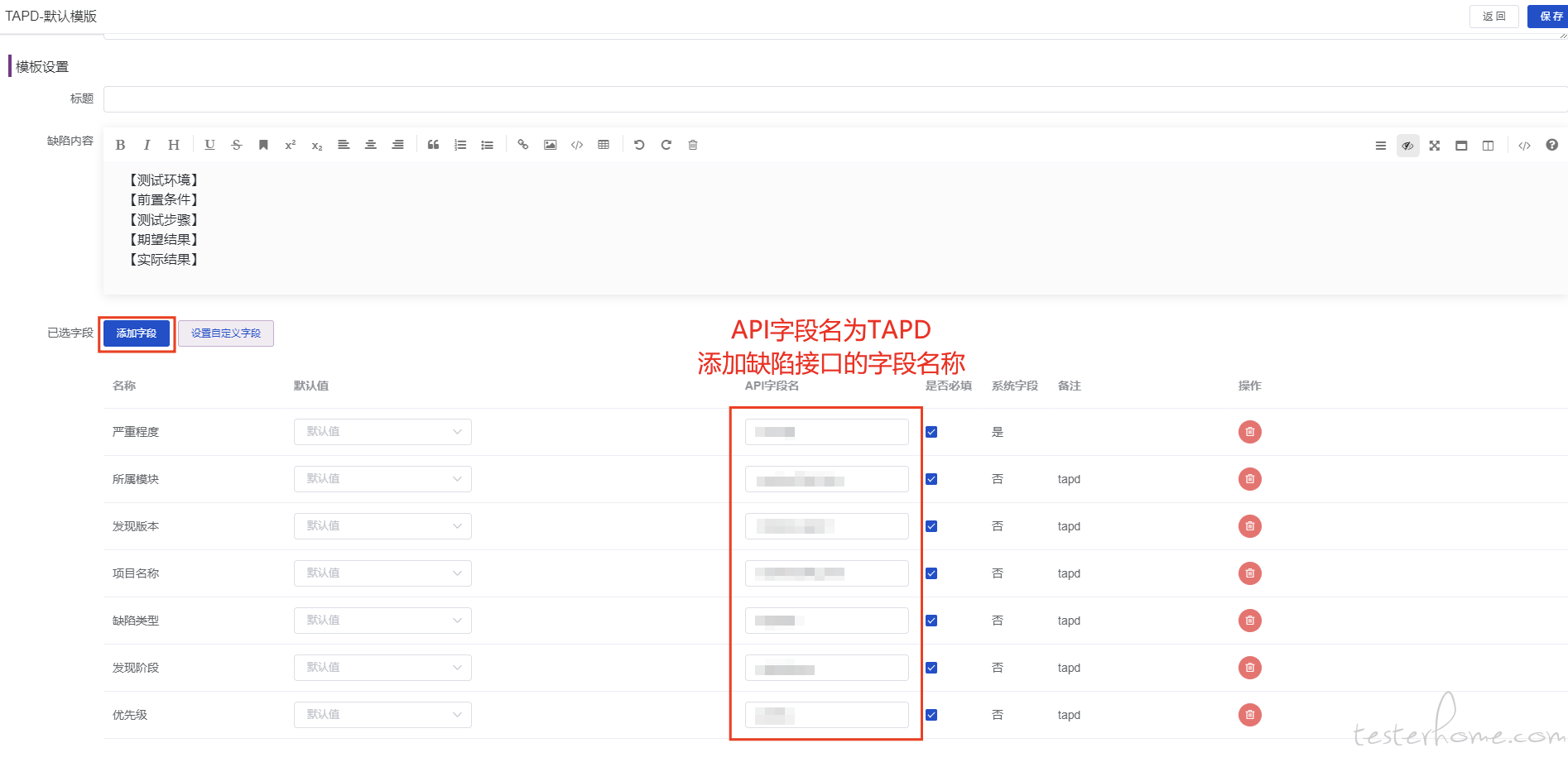The width and height of the screenshot is (1568, 767).
Task: Insert a hyperlink
Action: coord(523,145)
